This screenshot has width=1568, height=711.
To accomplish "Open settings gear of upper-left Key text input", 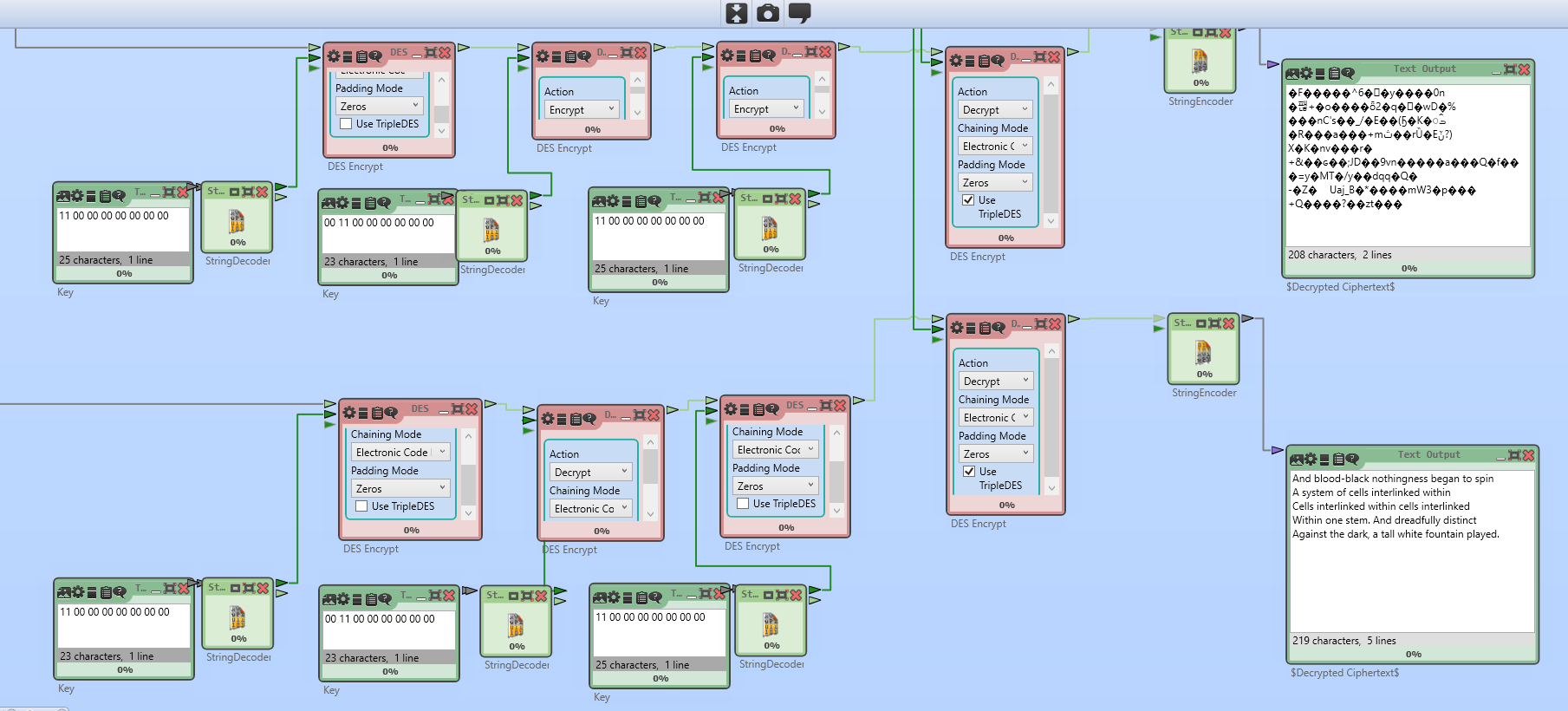I will [76, 195].
